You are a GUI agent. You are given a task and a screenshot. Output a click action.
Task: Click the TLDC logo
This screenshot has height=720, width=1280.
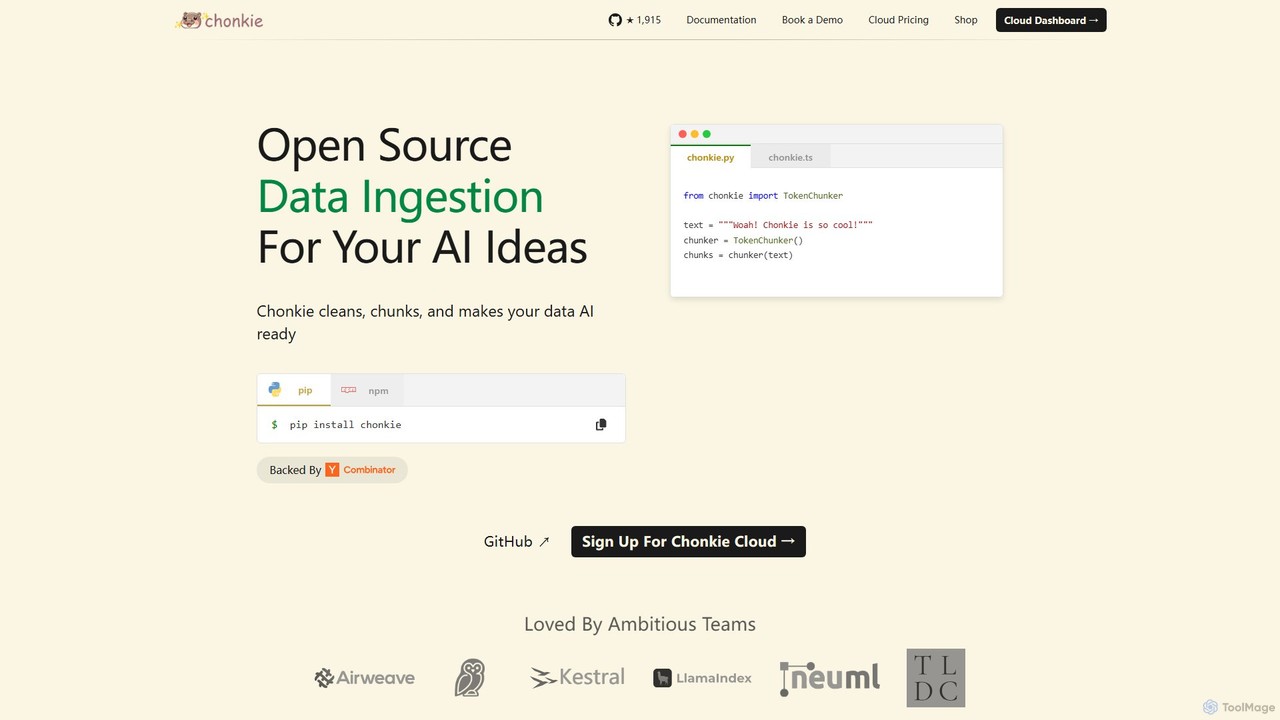coord(936,678)
